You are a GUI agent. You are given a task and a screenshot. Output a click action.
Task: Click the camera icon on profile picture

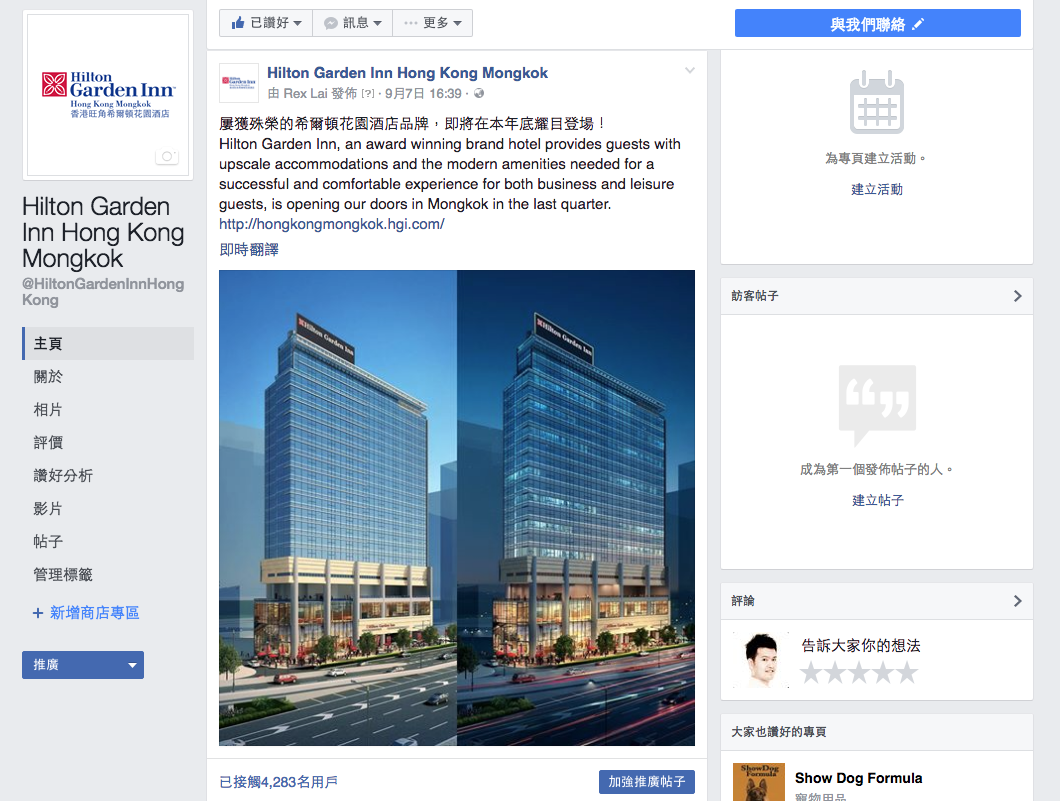(166, 156)
